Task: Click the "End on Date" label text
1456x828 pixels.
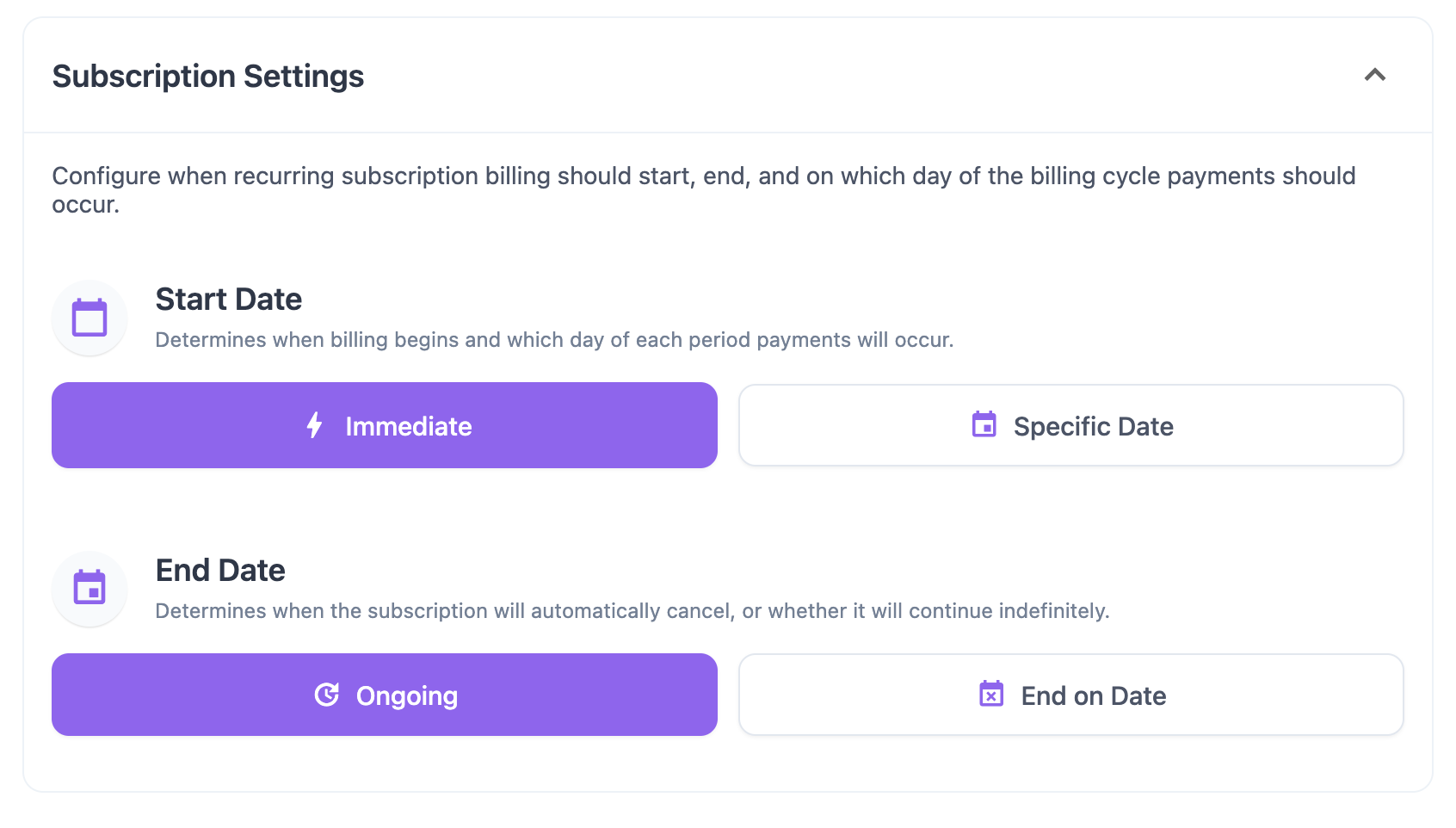Action: (x=1093, y=696)
